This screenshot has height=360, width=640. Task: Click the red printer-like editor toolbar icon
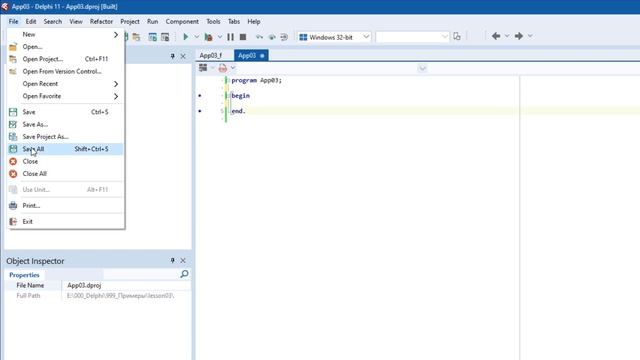(x=222, y=68)
